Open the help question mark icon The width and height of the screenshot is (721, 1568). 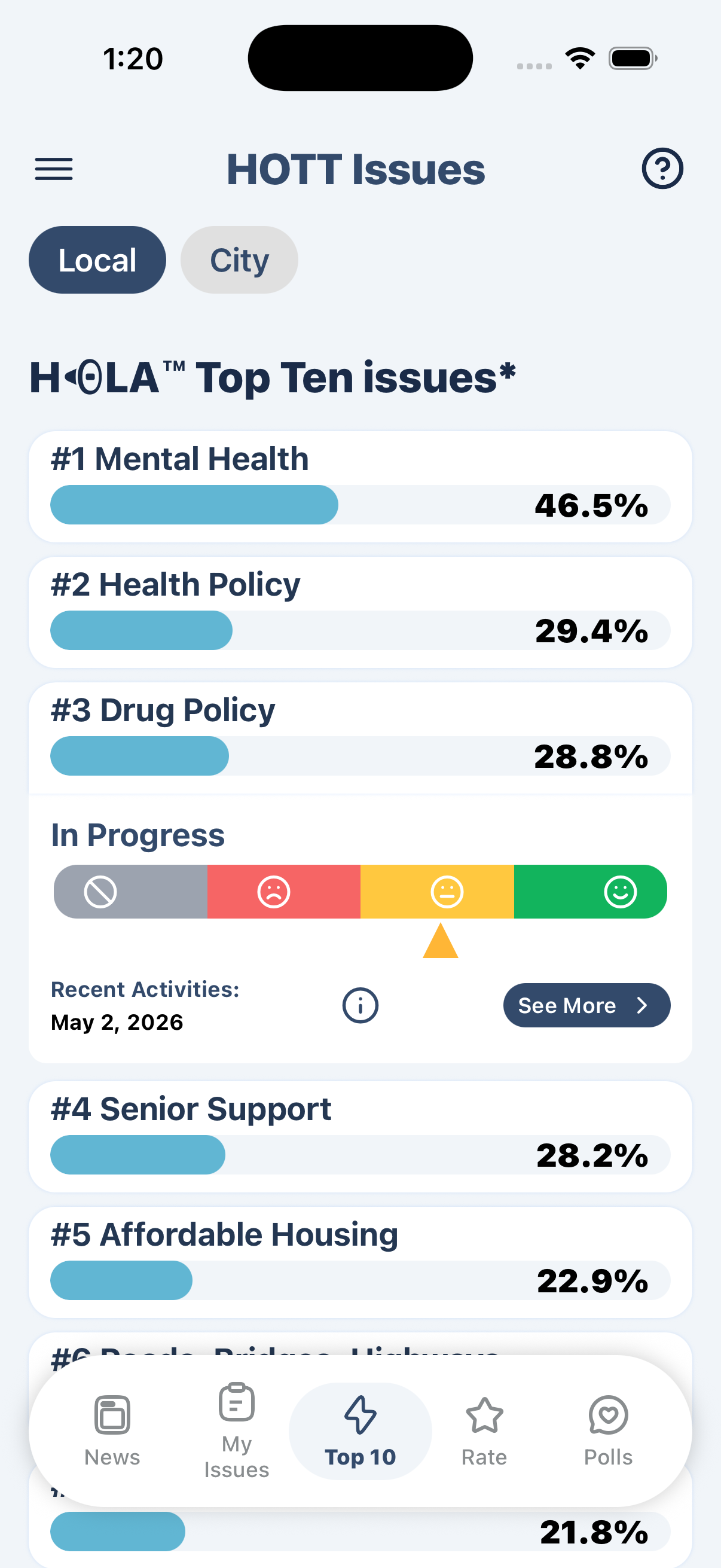662,169
